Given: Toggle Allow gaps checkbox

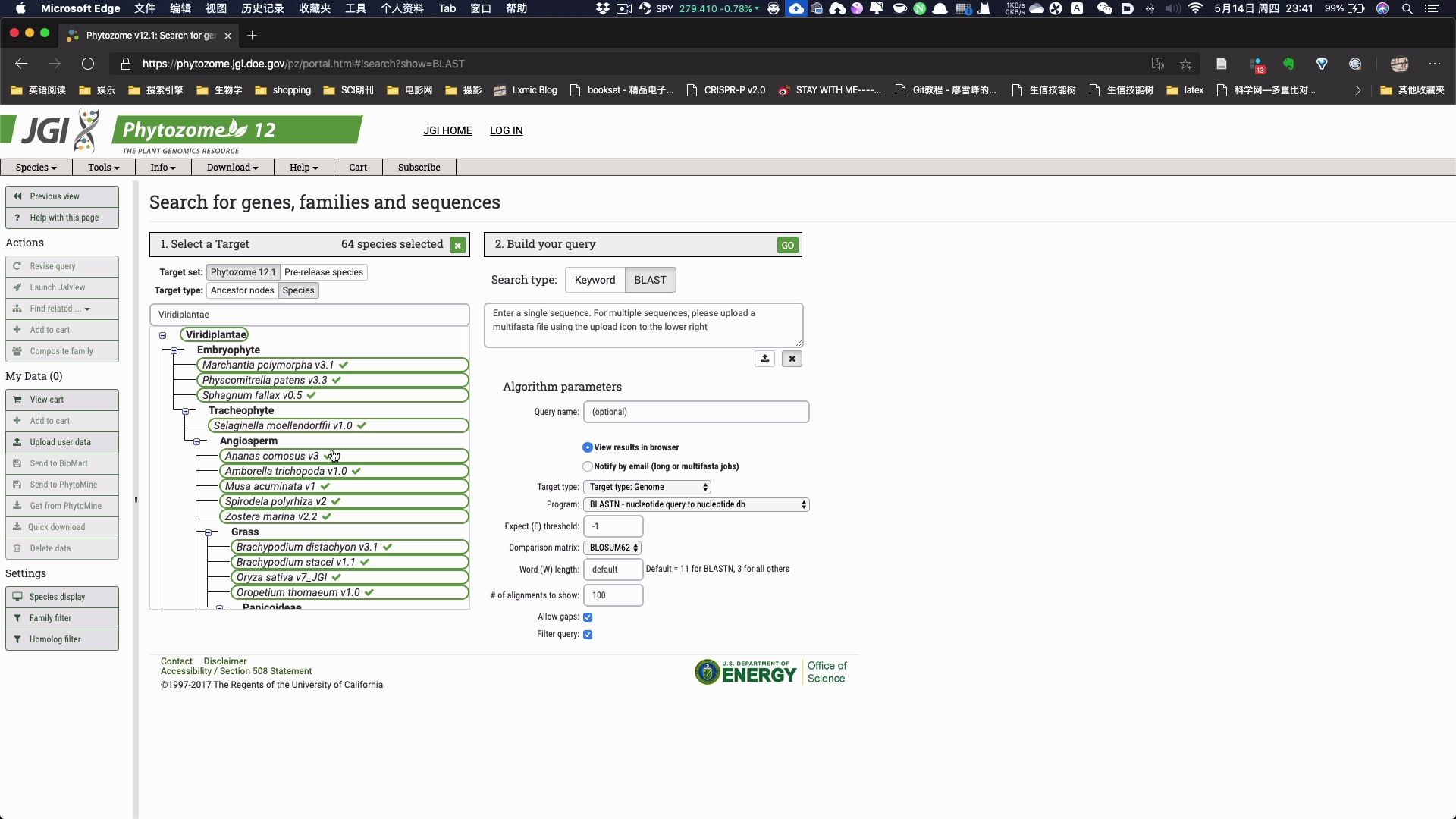Looking at the screenshot, I should (x=587, y=616).
